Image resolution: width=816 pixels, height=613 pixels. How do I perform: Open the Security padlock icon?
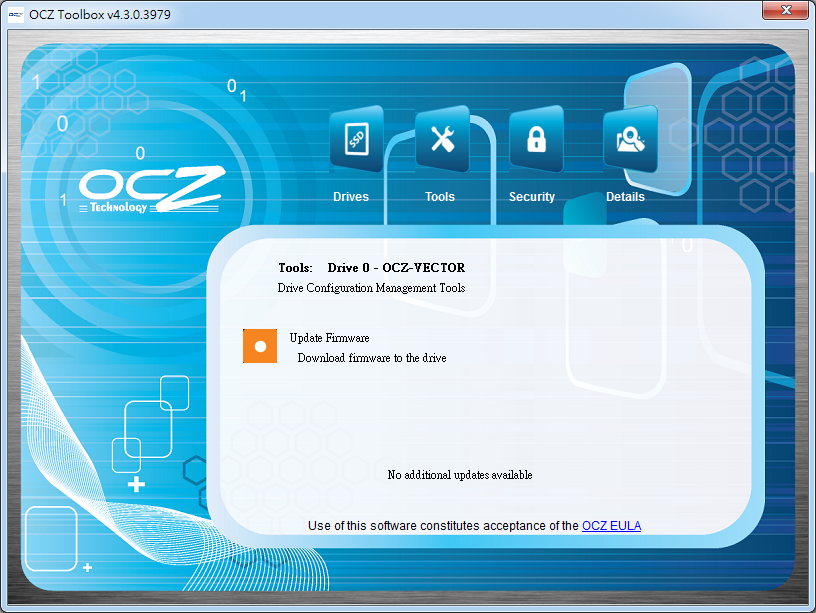[536, 139]
